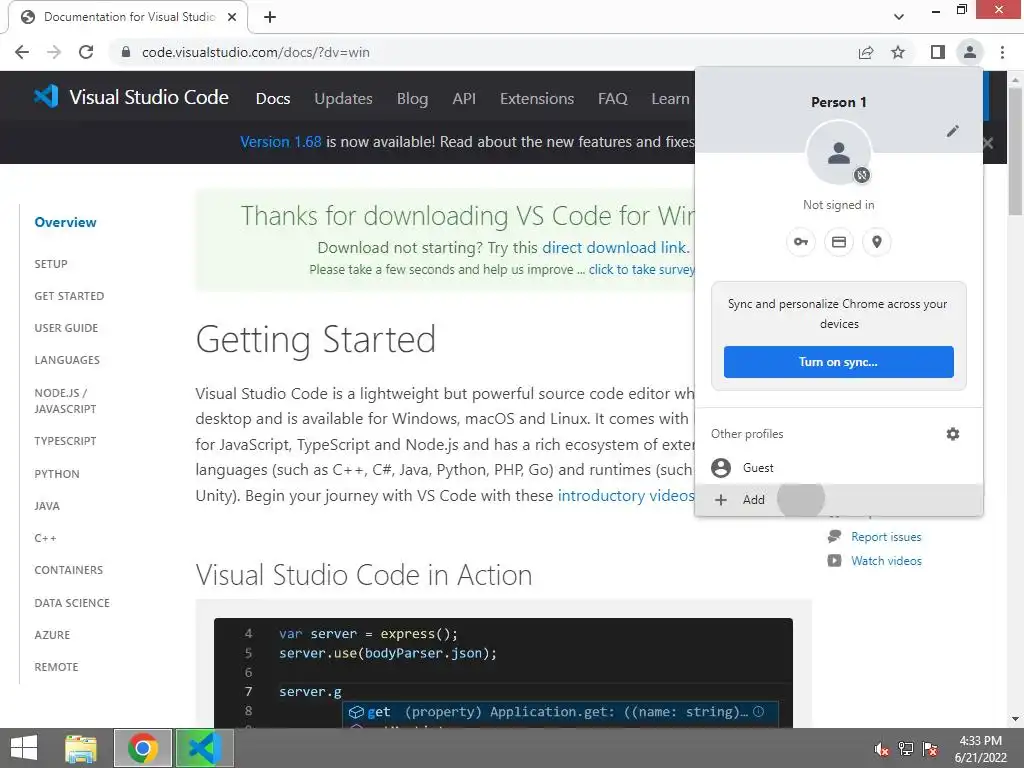This screenshot has width=1024, height=768.
Task: Click the Watch videos link
Action: pos(886,561)
